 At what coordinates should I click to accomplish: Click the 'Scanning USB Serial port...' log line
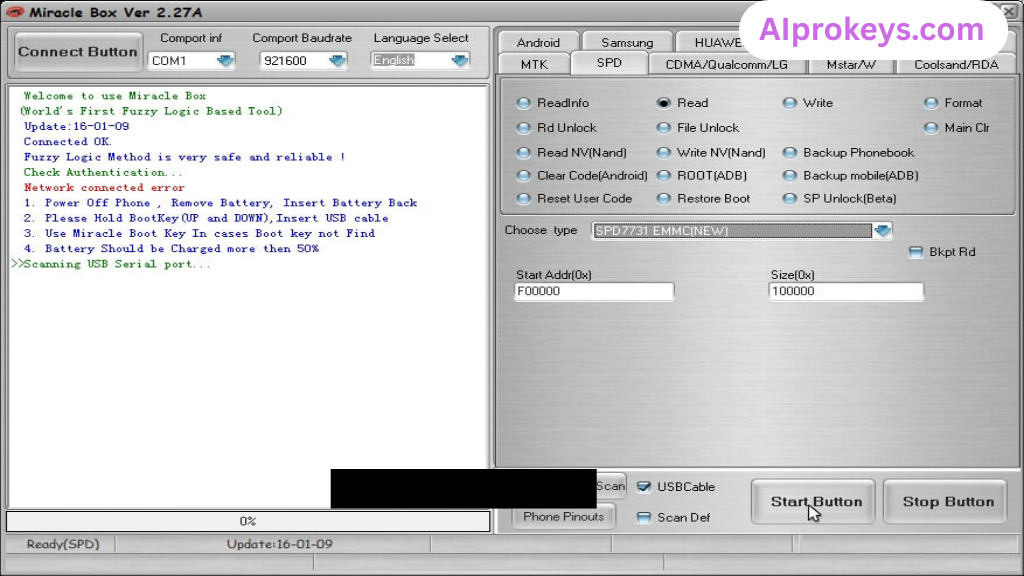[111, 264]
